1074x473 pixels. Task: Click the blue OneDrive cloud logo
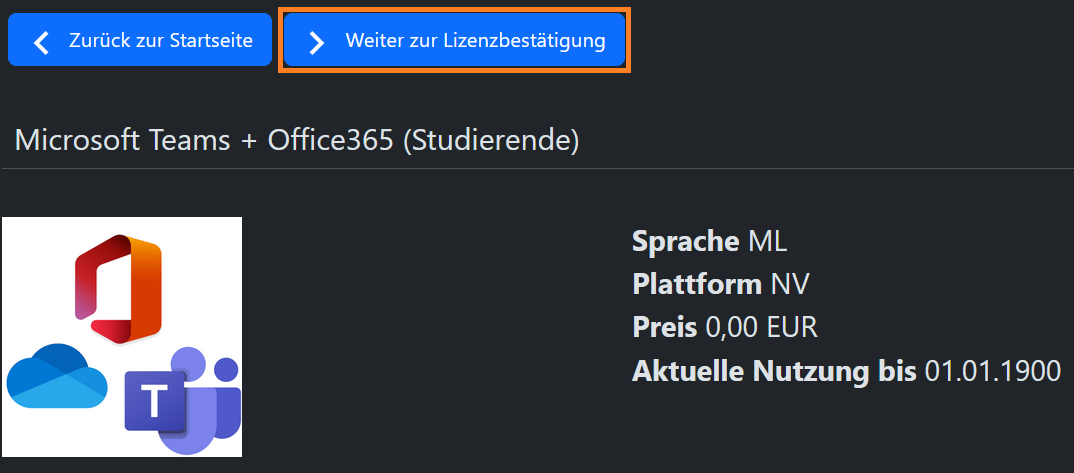pyautogui.click(x=56, y=376)
